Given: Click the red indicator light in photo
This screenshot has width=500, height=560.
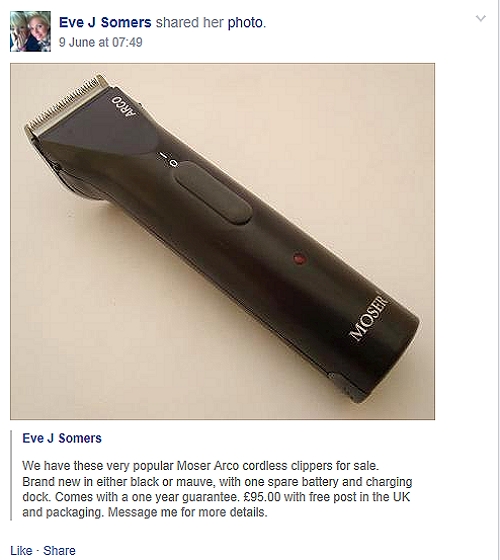Looking at the screenshot, I should tap(299, 259).
